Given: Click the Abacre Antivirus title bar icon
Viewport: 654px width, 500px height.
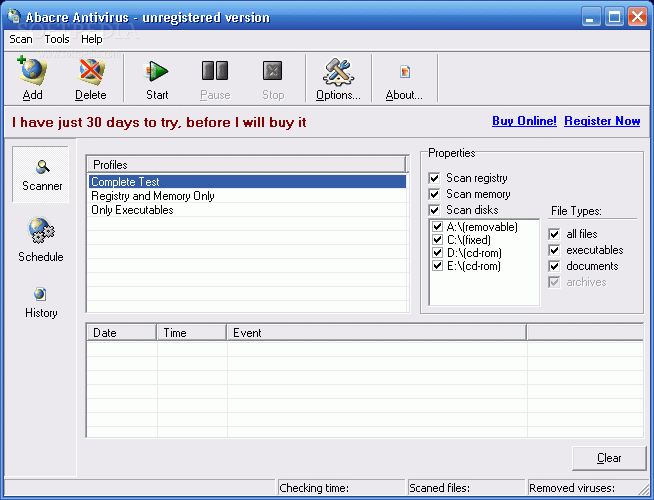Looking at the screenshot, I should (14, 16).
